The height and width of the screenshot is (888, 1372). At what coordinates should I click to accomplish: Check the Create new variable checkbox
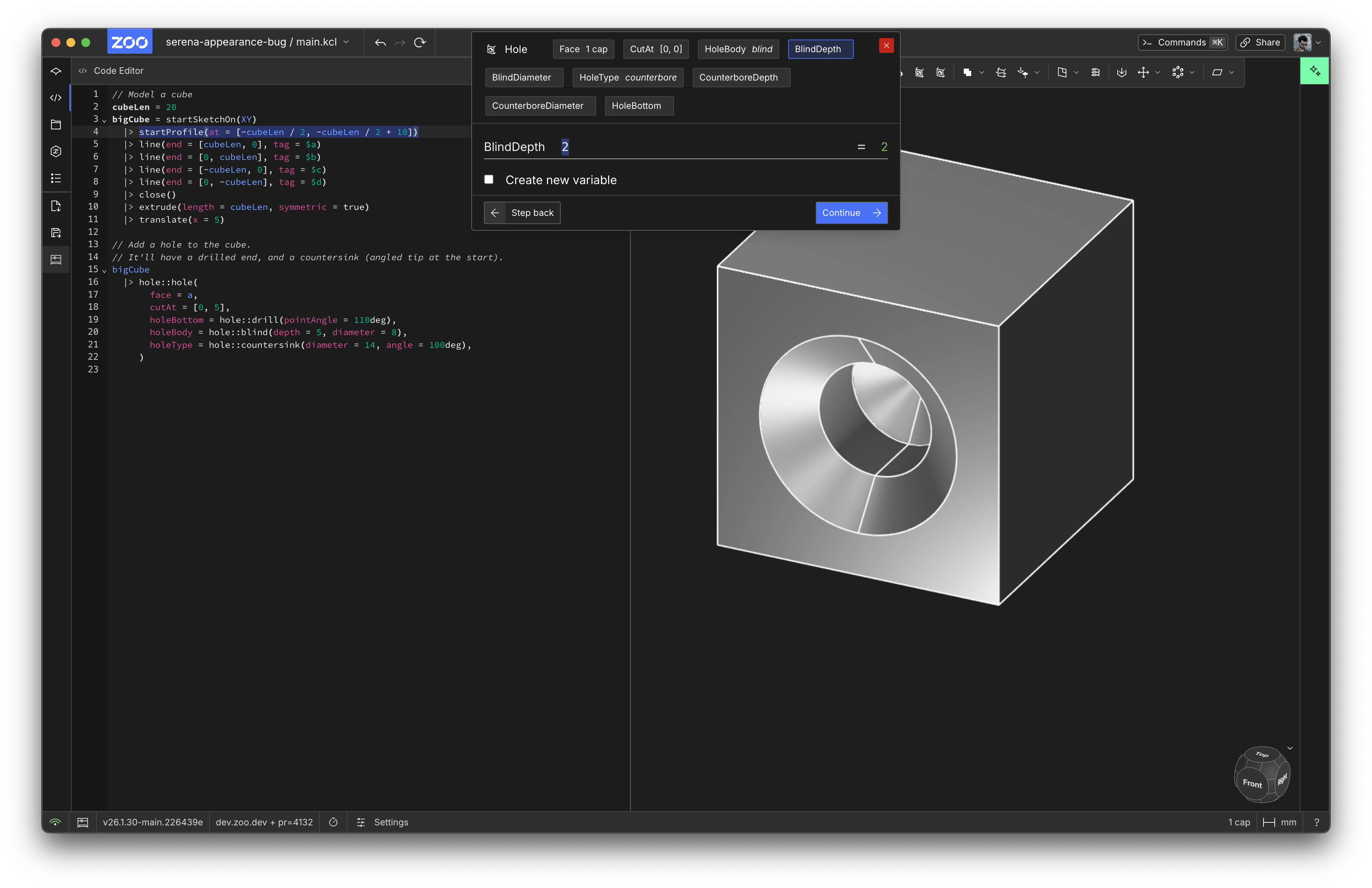point(489,179)
